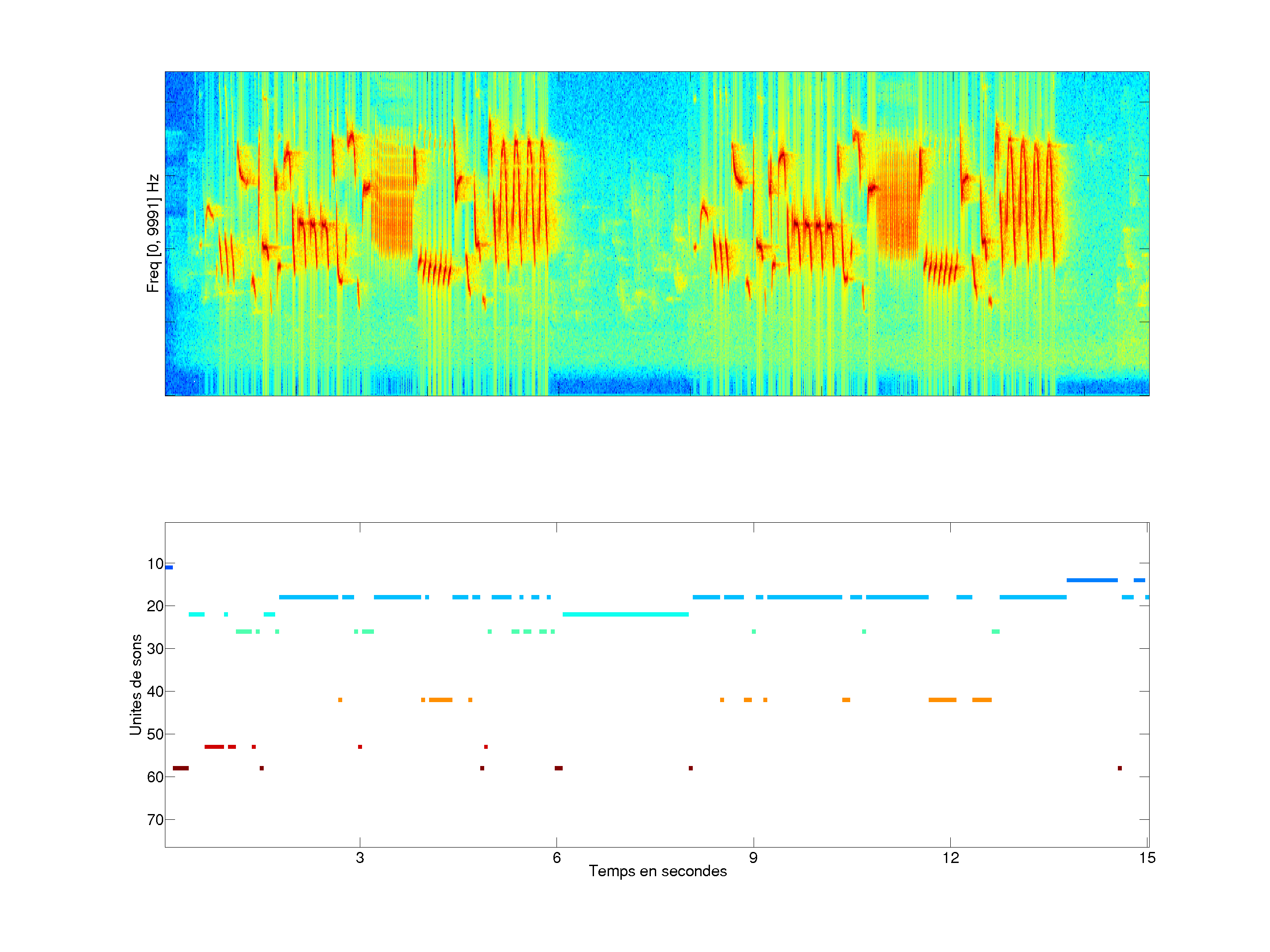Viewport: 1270px width, 952px height.
Task: Click the y-axis tick label 20
Action: (x=155, y=606)
